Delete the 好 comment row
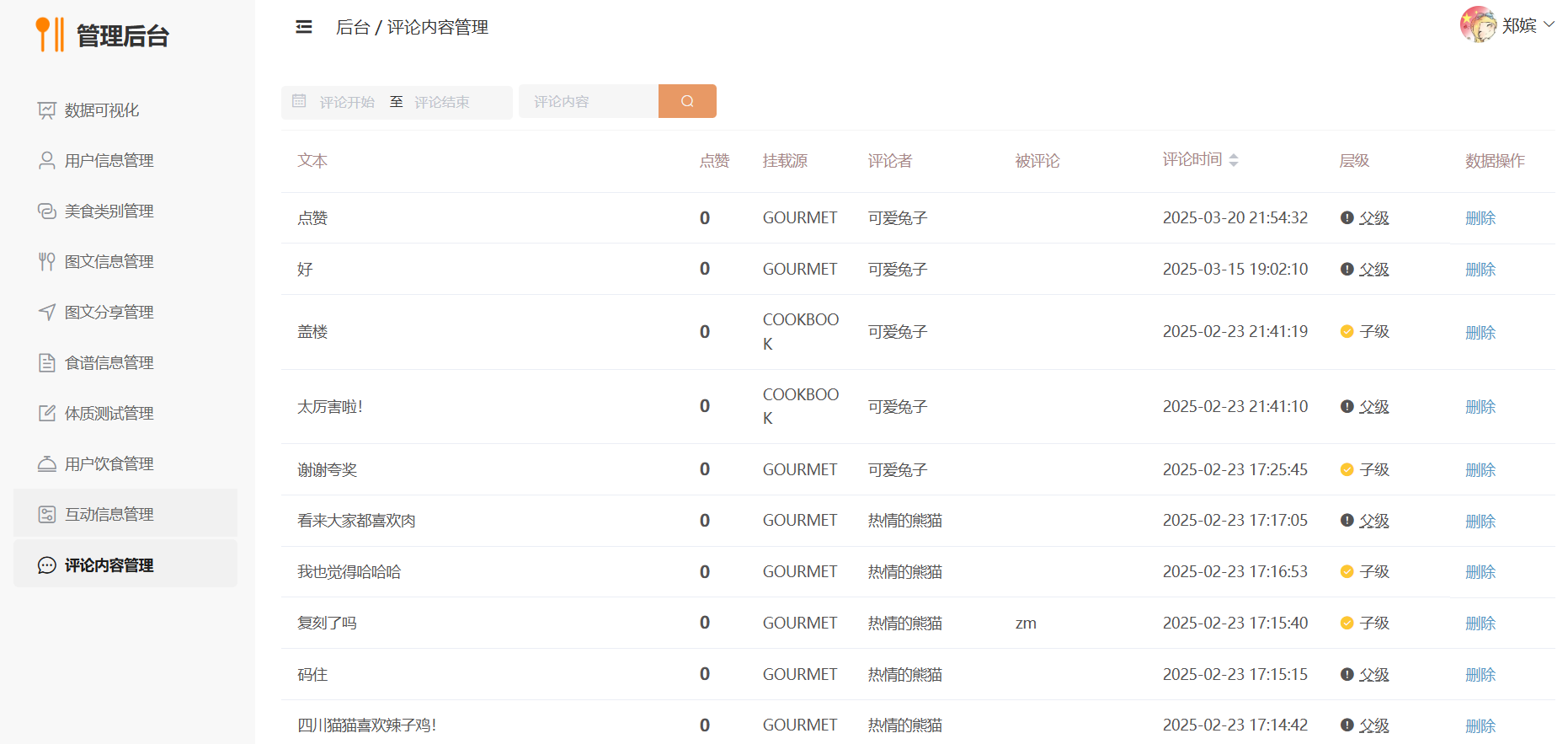The image size is (1568, 744). point(1480,270)
